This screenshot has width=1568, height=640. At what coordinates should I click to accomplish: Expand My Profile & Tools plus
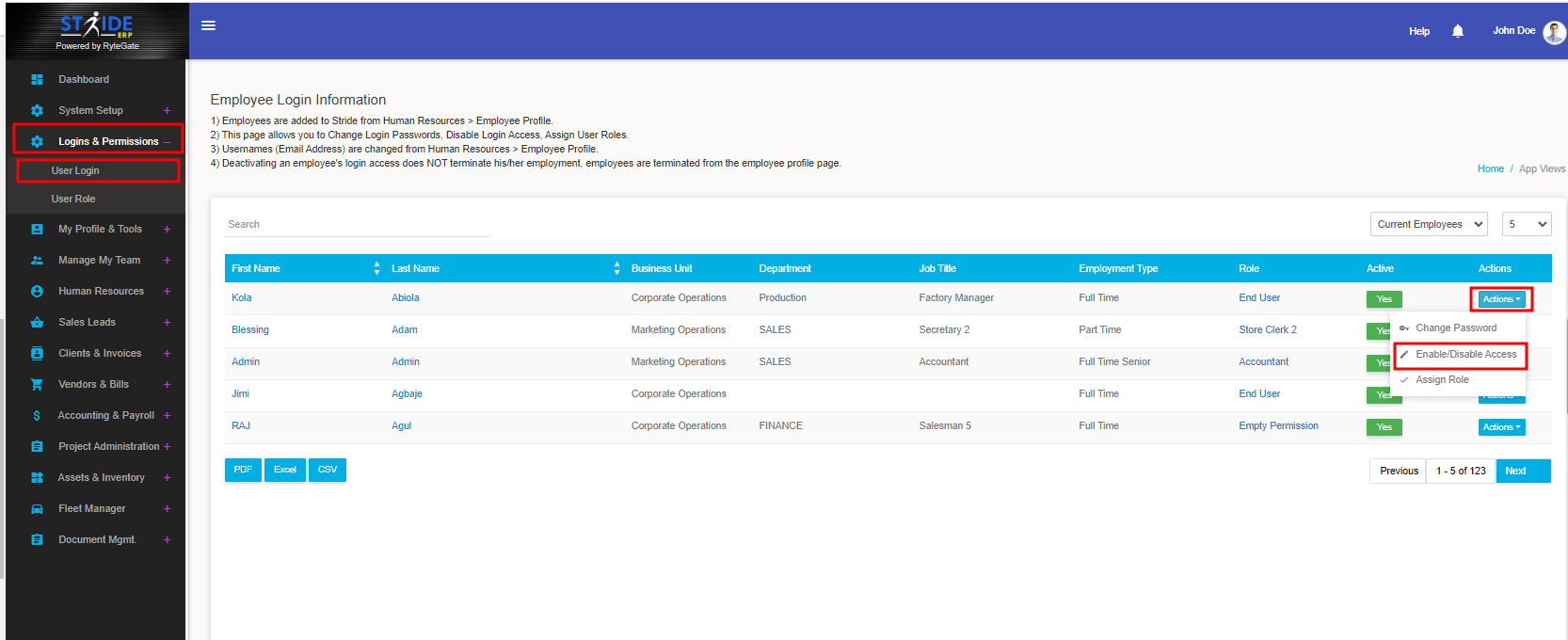[x=167, y=230]
